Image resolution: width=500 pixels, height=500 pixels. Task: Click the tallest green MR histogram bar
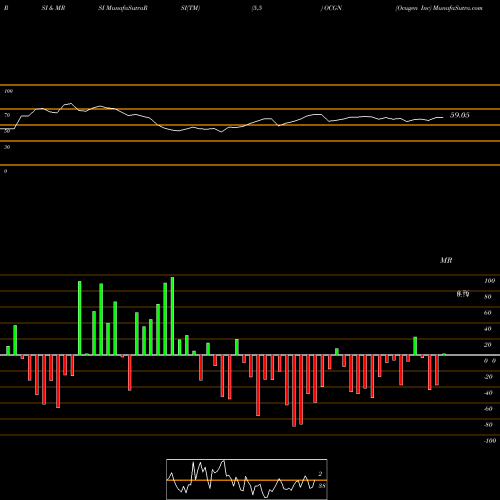172,316
